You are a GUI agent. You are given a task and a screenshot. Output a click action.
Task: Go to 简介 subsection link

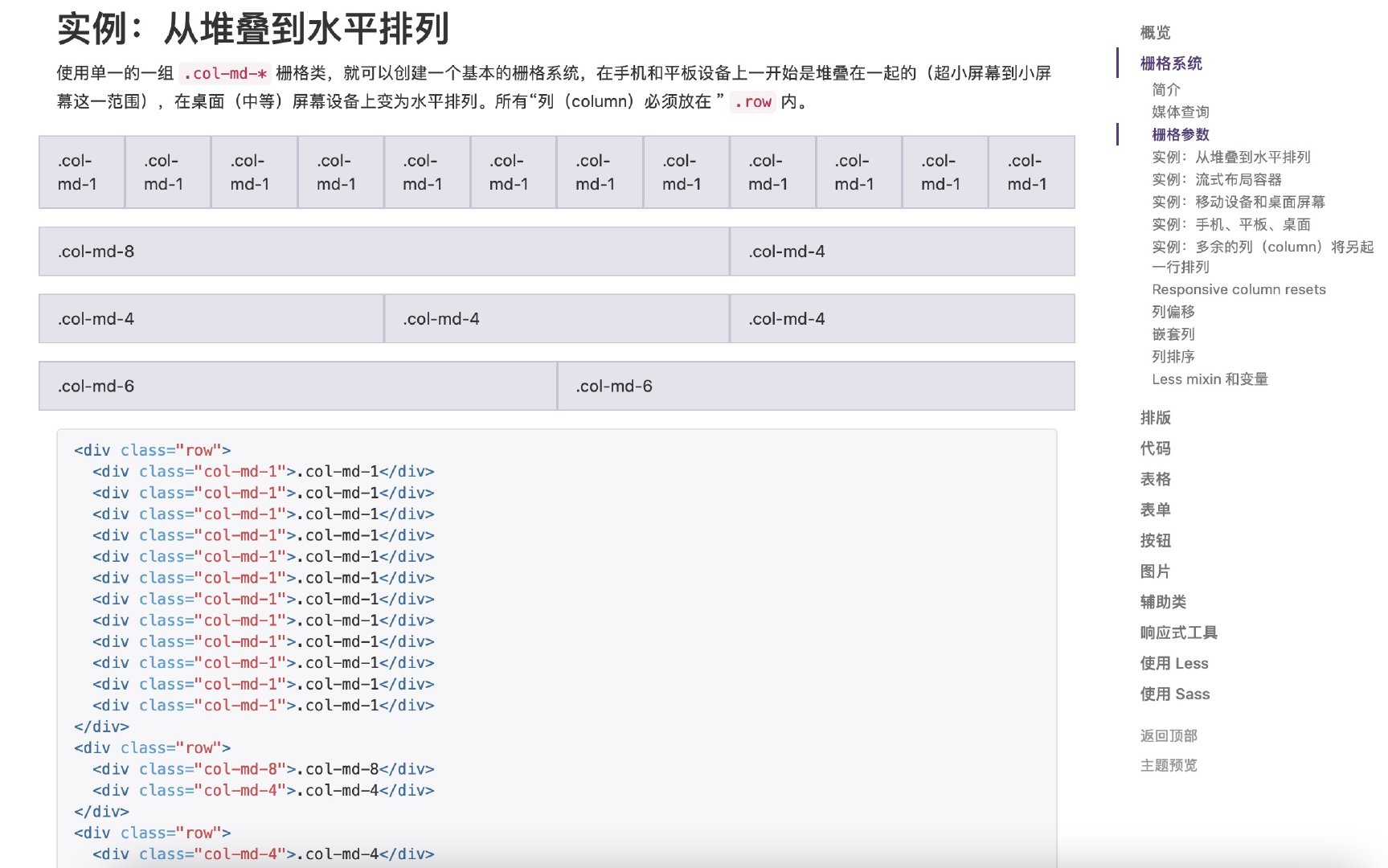[x=1166, y=89]
